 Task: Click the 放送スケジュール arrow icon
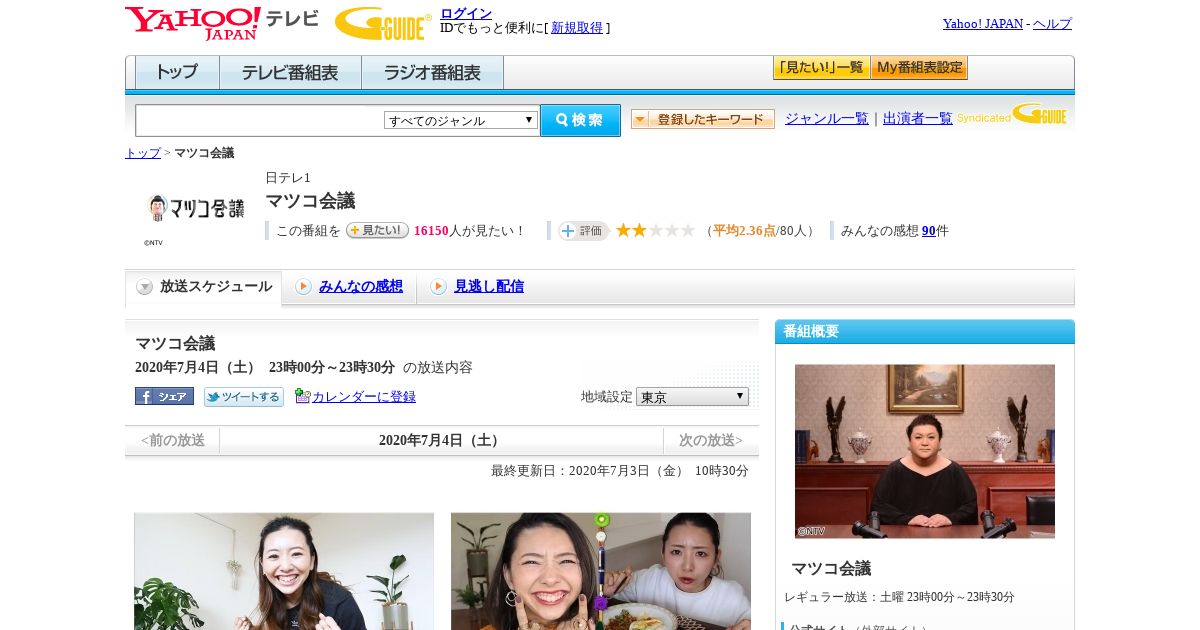pos(145,287)
